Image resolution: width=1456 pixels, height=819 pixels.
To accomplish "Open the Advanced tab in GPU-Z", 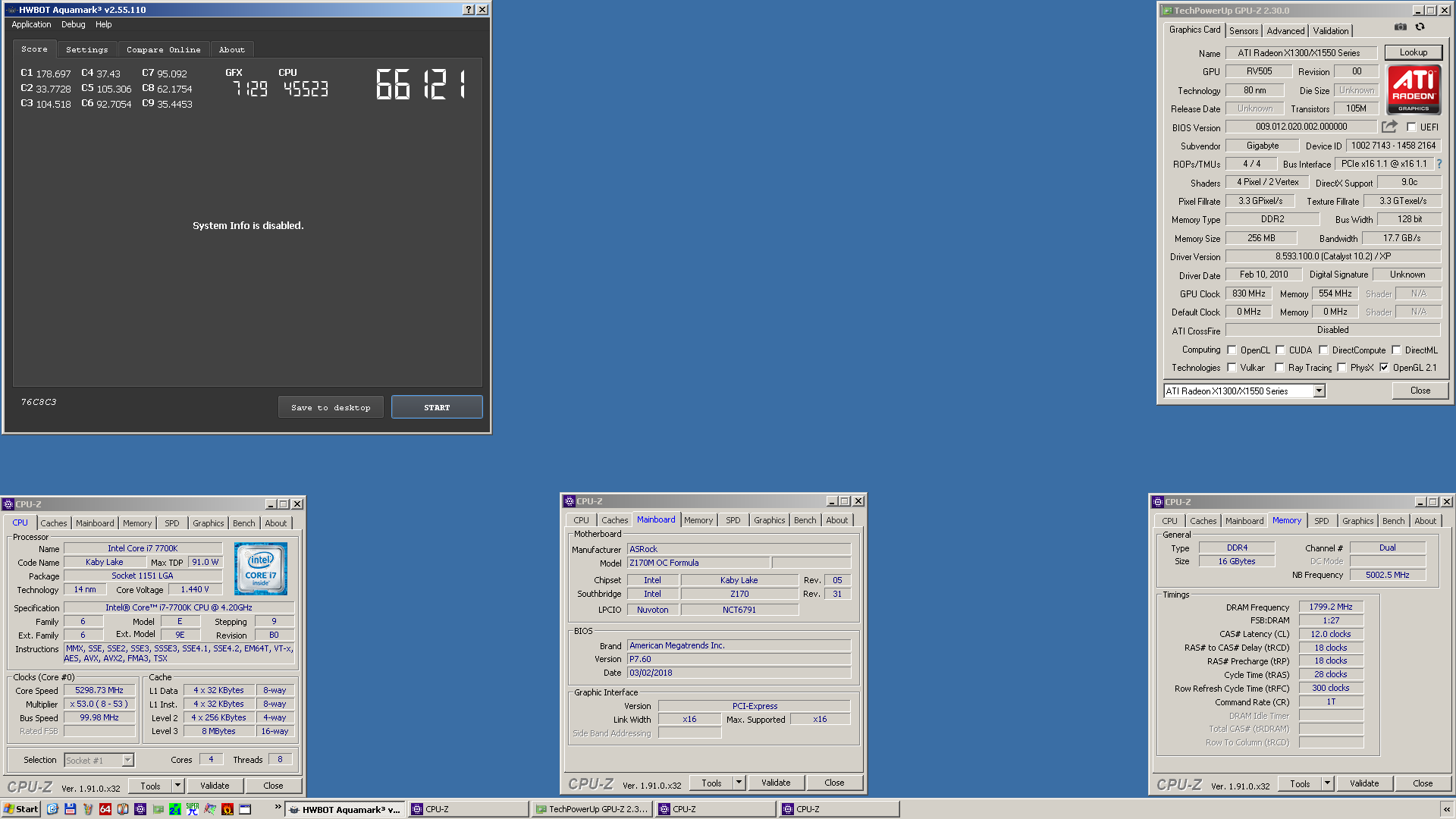I will [x=1285, y=31].
